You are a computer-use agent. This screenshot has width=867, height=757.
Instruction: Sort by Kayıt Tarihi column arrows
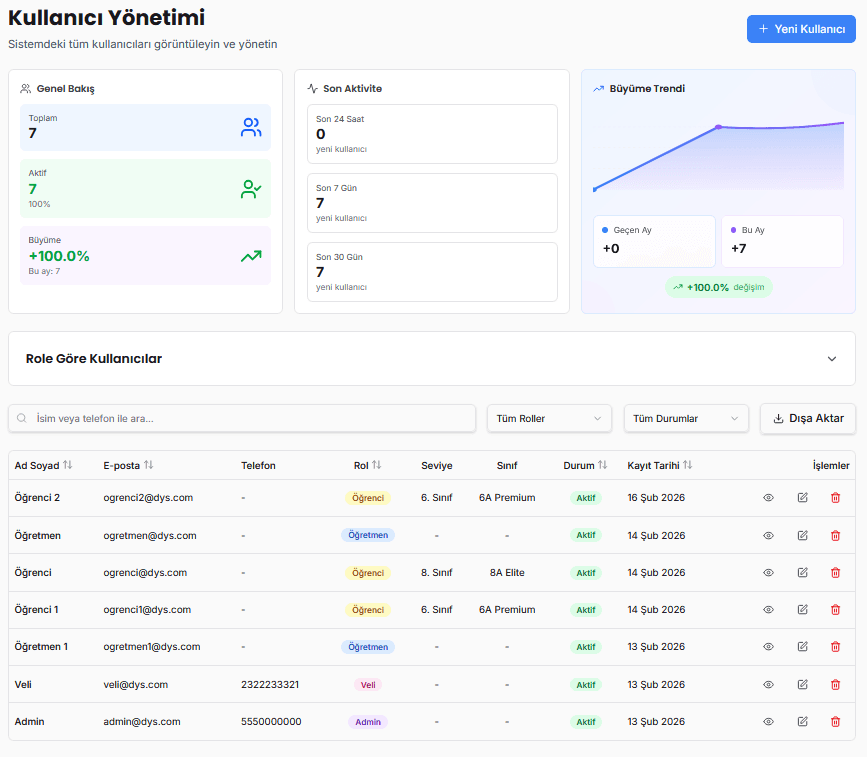click(x=688, y=465)
